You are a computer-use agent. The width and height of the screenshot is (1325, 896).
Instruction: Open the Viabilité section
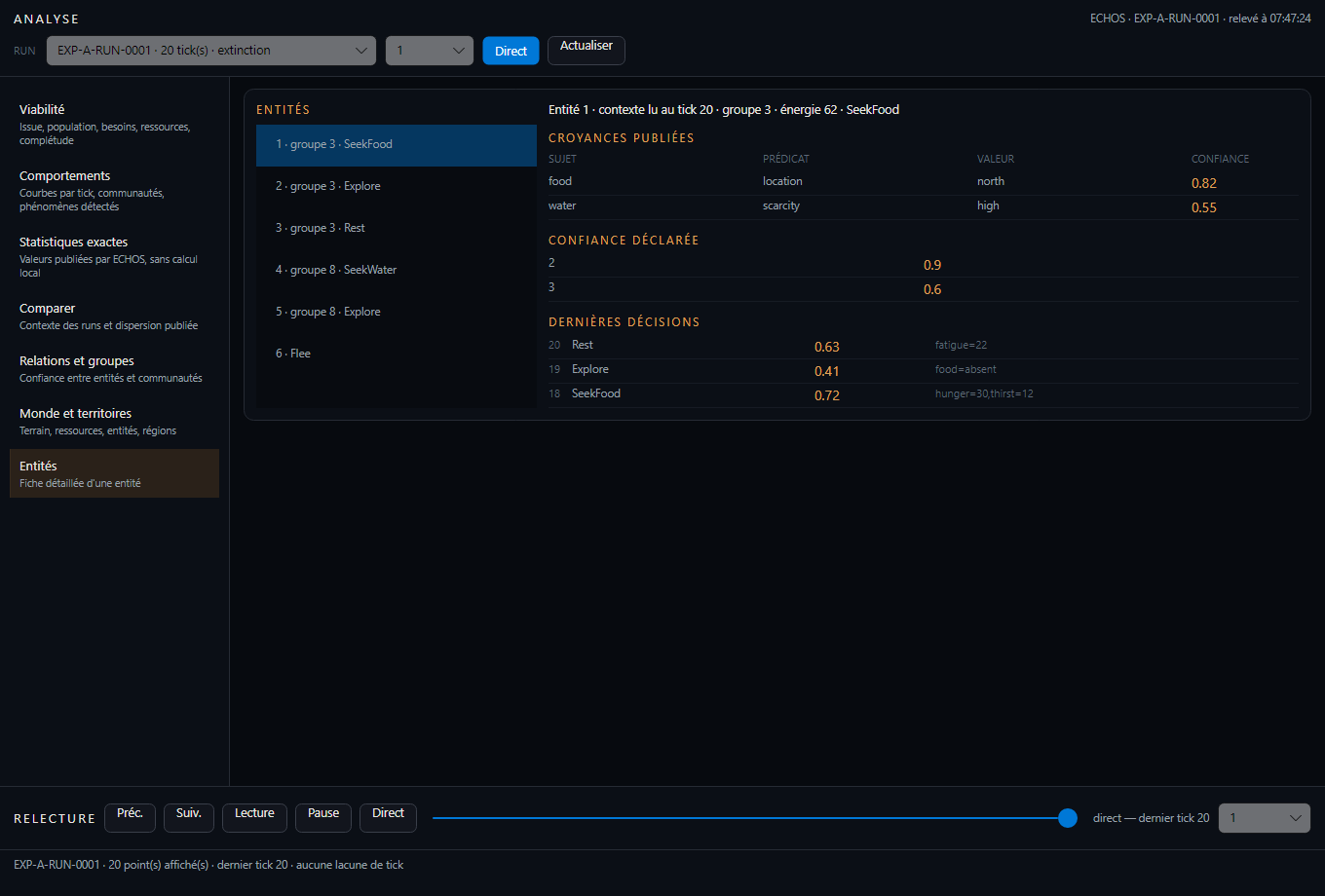(x=114, y=124)
